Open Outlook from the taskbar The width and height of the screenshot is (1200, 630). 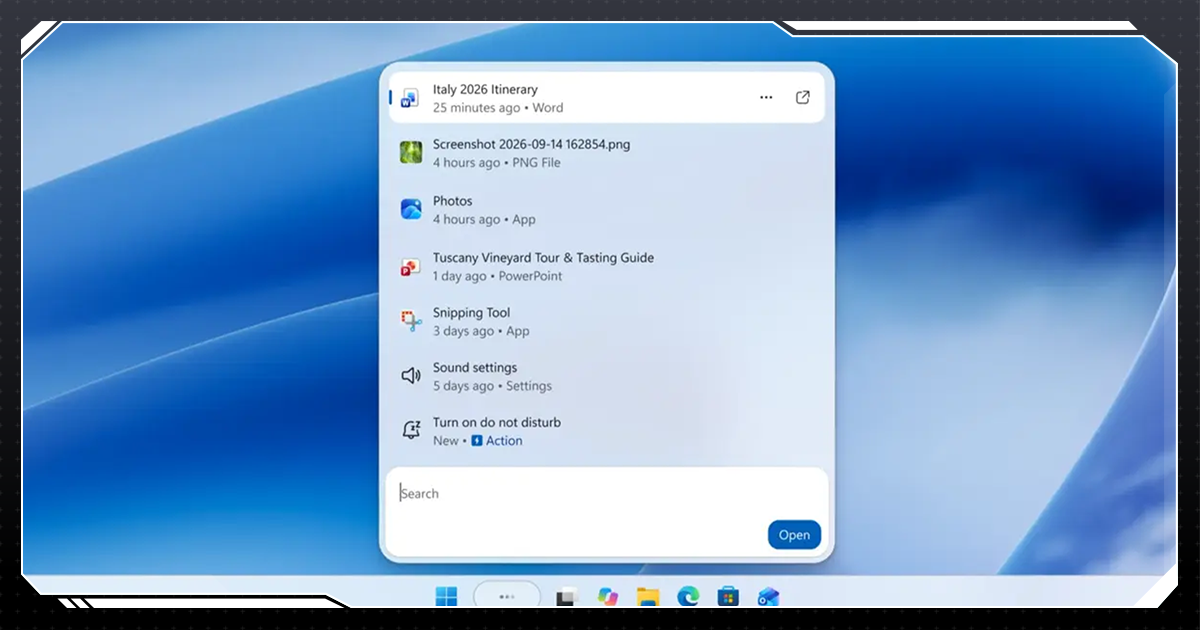(768, 597)
